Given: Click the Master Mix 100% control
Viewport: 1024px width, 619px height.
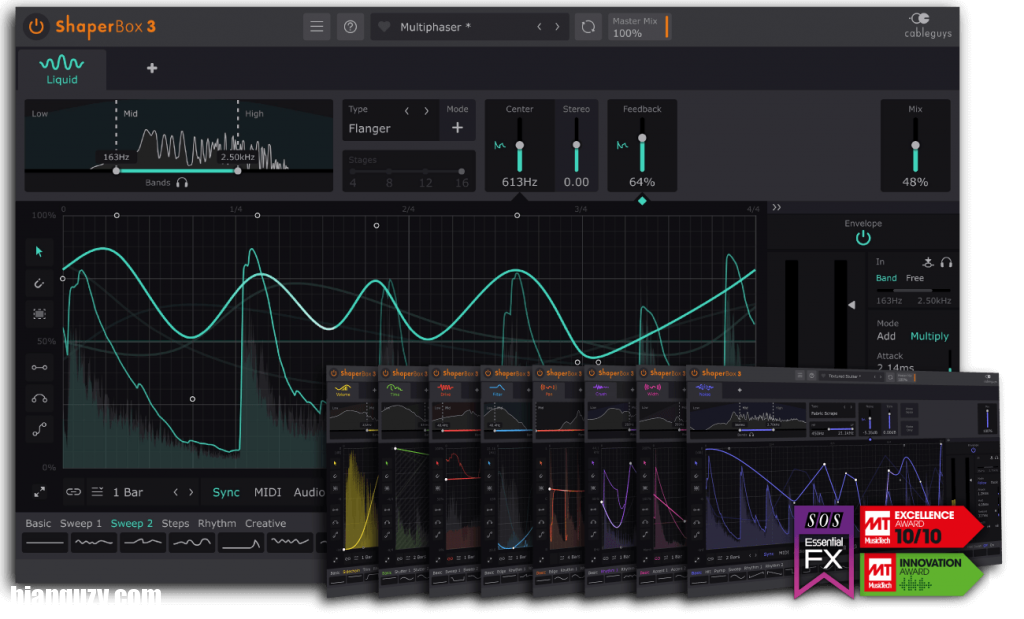Looking at the screenshot, I should tap(639, 27).
